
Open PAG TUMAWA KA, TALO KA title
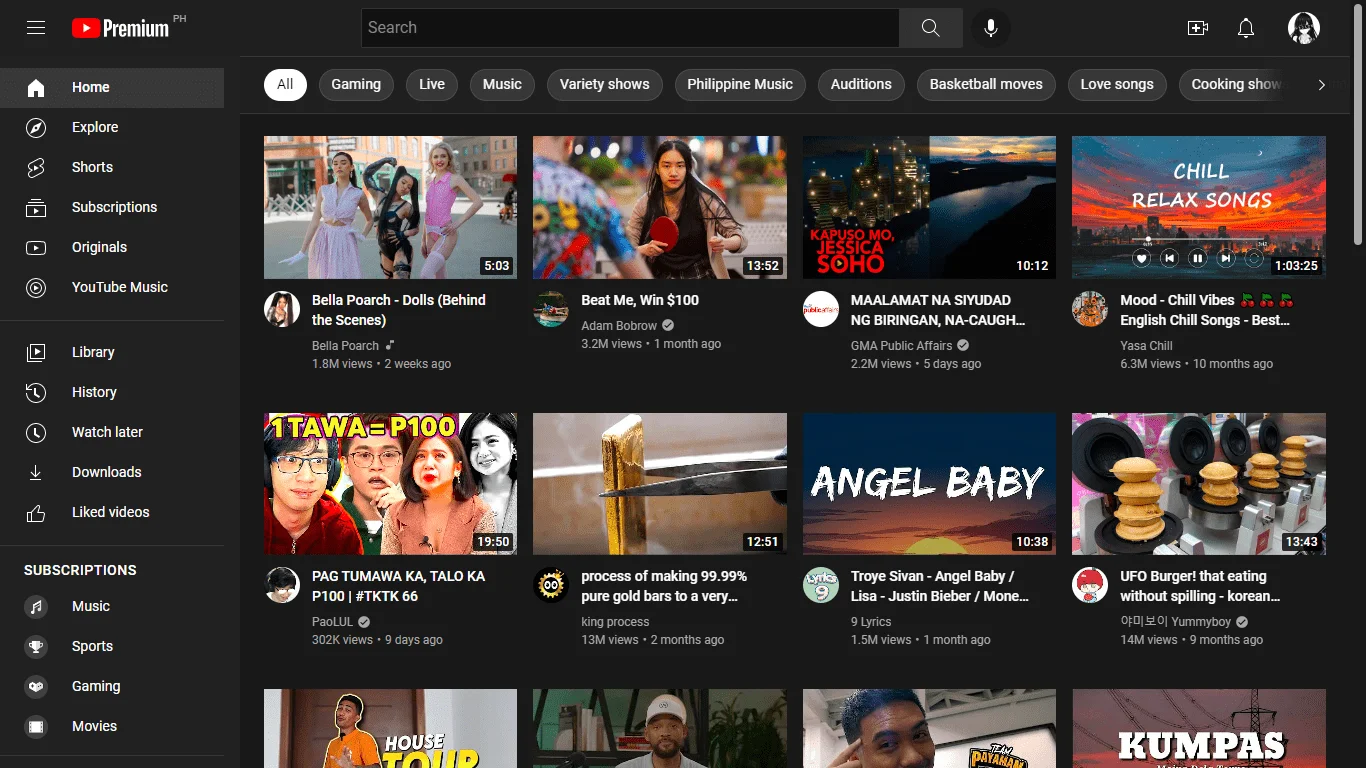tap(398, 586)
